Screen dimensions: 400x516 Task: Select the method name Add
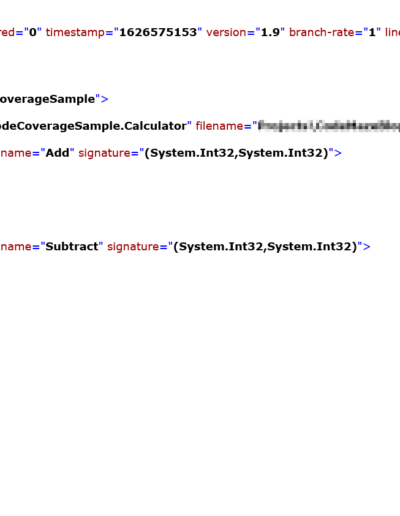[x=57, y=153]
